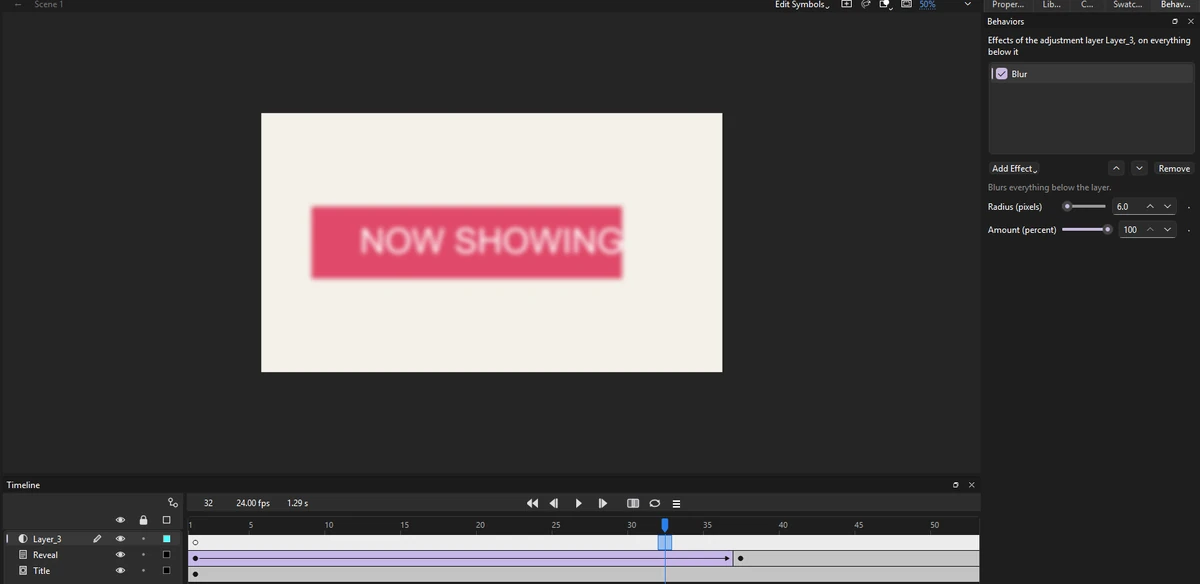
Task: Step forward one frame
Action: (602, 503)
